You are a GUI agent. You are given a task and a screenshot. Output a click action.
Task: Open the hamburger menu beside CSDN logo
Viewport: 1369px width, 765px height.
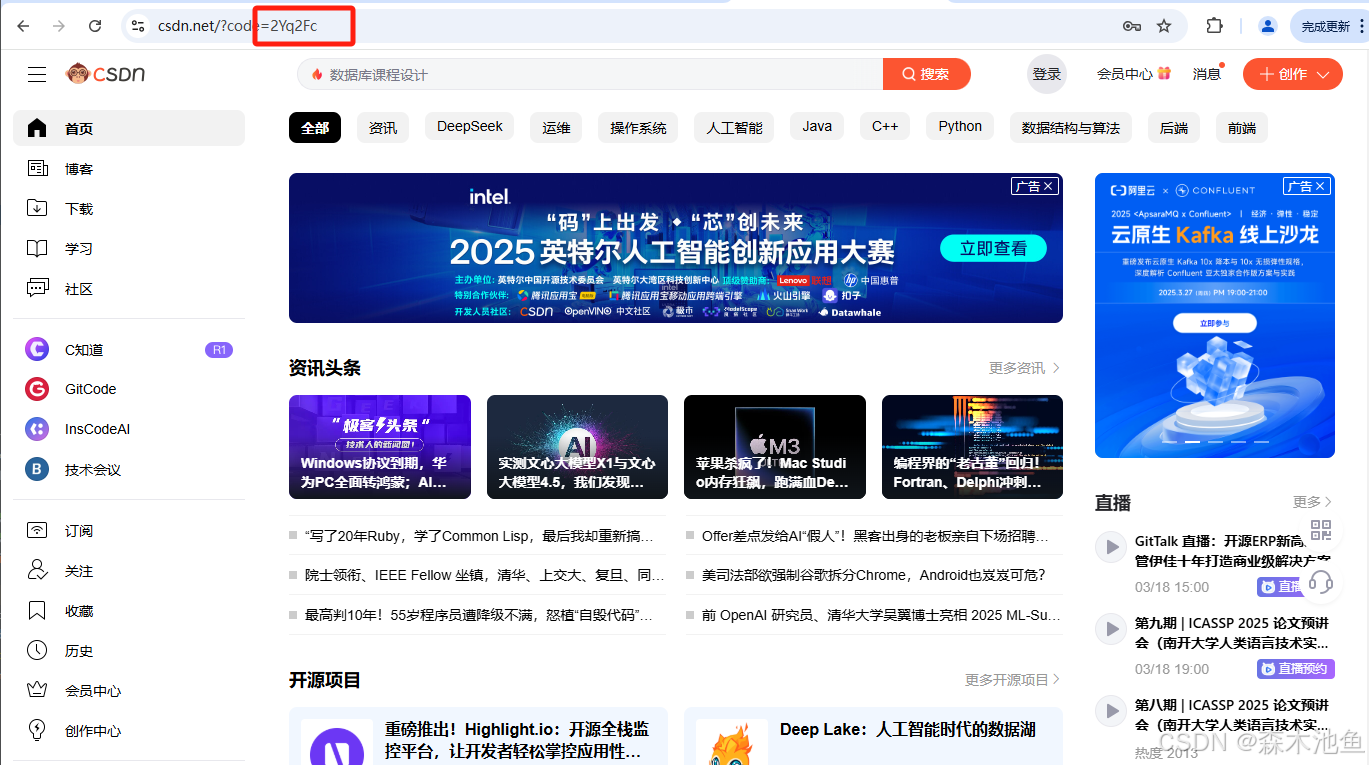pyautogui.click(x=37, y=74)
